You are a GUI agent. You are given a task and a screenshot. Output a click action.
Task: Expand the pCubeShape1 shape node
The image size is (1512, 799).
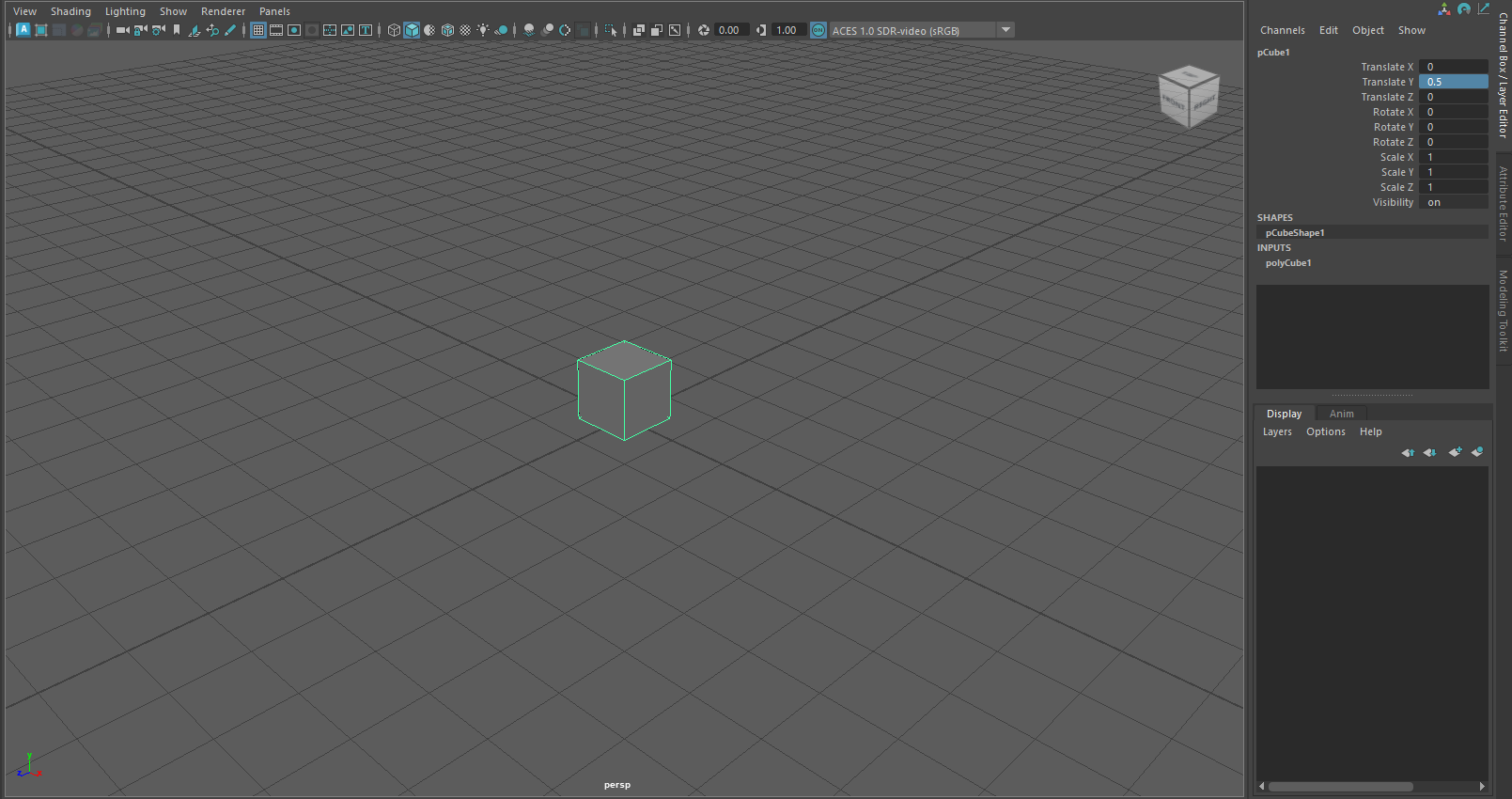point(1294,233)
